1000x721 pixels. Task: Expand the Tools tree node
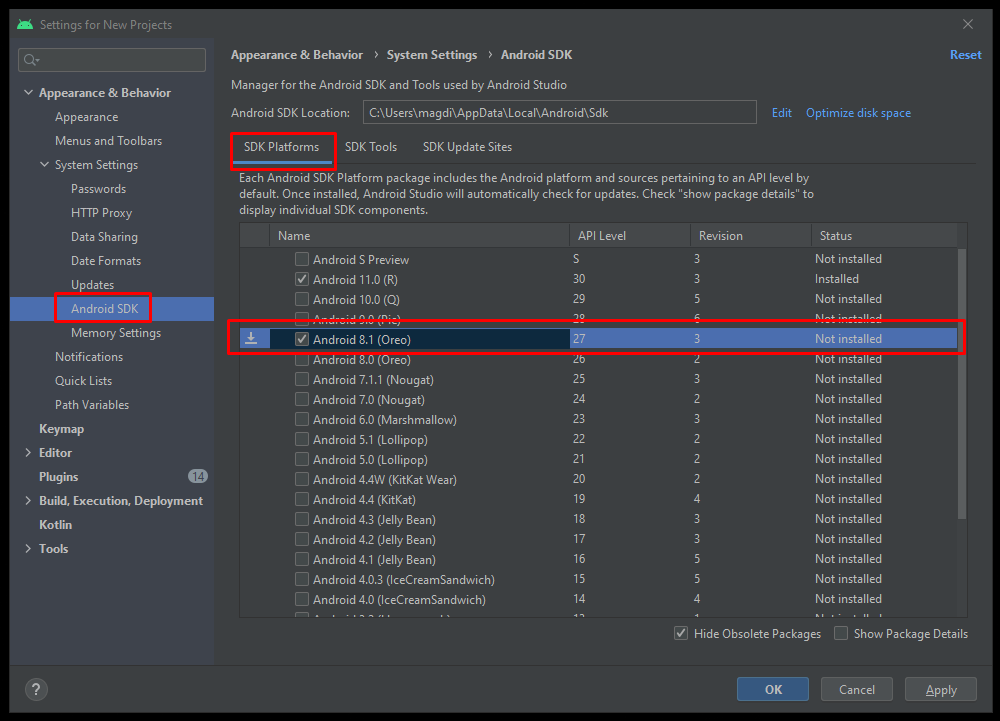click(28, 548)
